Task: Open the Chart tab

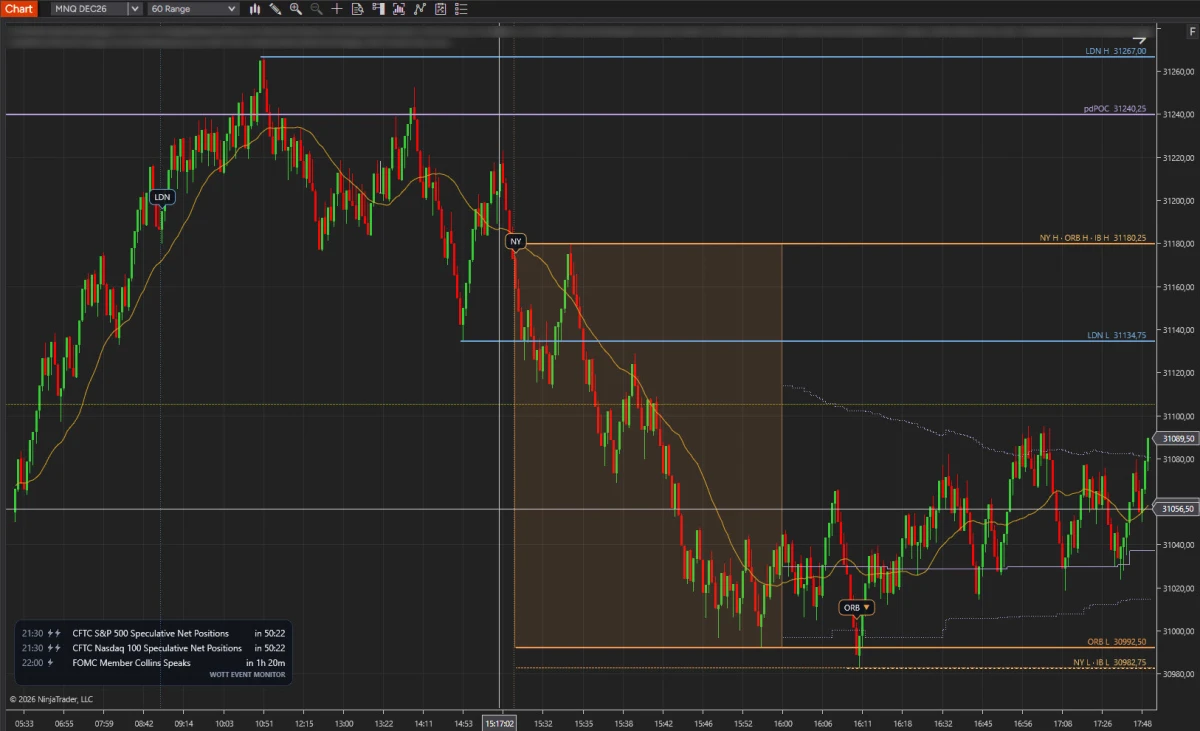Action: pyautogui.click(x=19, y=8)
